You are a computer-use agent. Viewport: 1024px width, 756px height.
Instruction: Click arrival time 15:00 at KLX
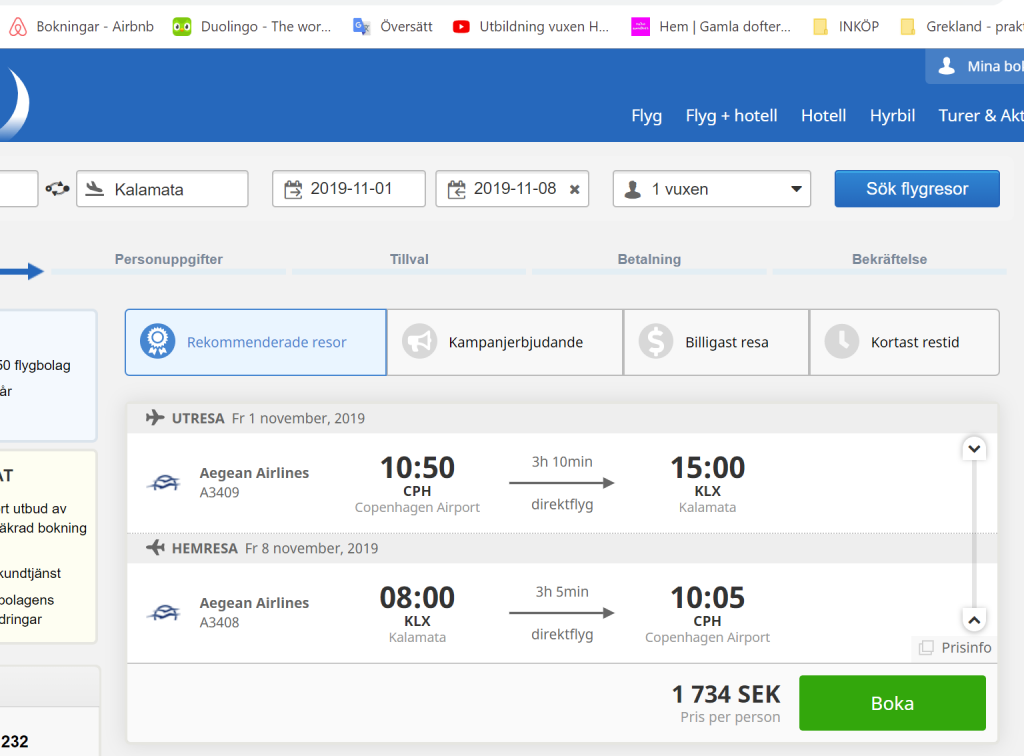click(x=708, y=467)
